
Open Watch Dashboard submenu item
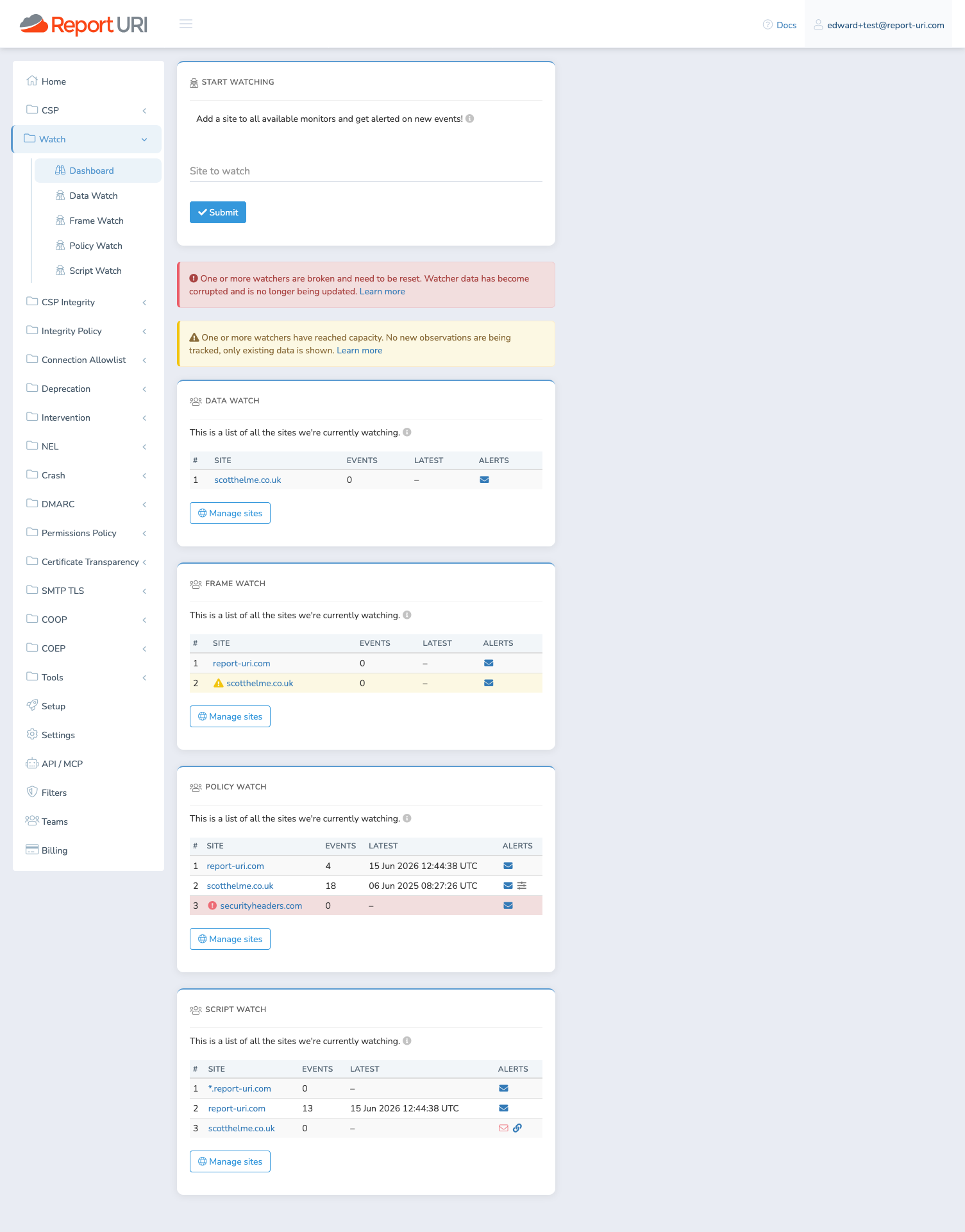point(98,171)
